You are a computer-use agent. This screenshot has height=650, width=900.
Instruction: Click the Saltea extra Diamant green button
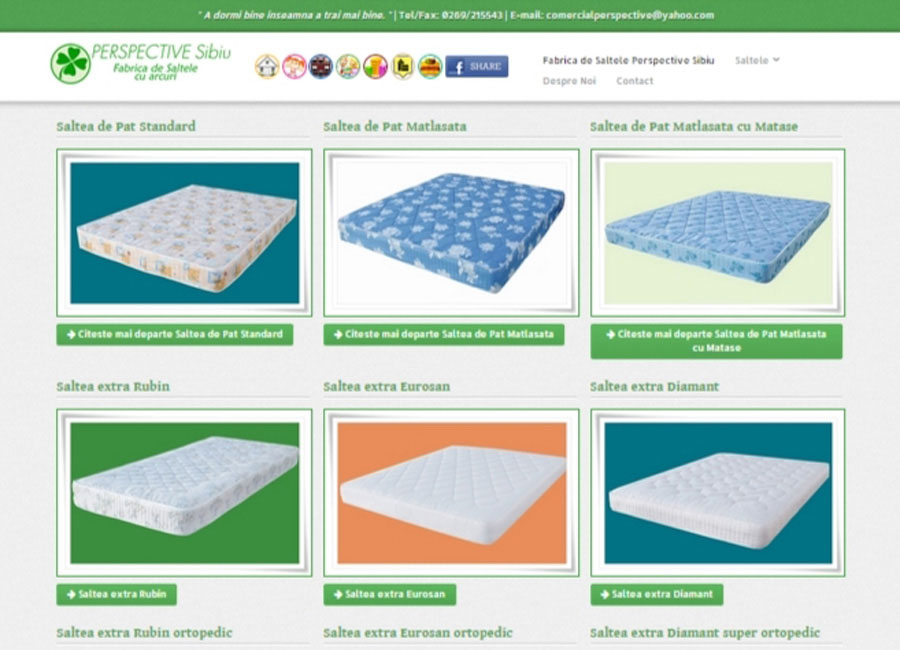point(657,594)
